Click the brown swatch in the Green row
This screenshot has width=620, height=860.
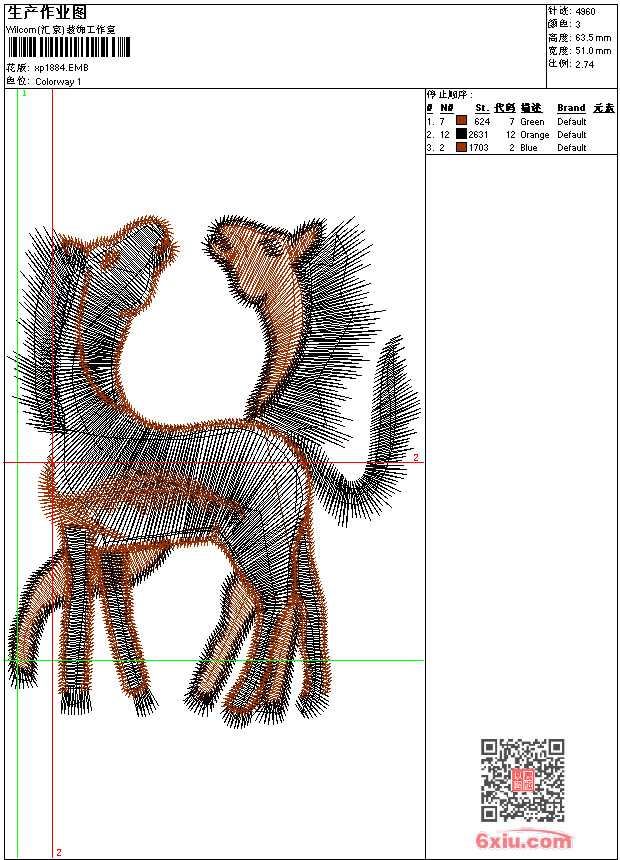click(x=461, y=121)
